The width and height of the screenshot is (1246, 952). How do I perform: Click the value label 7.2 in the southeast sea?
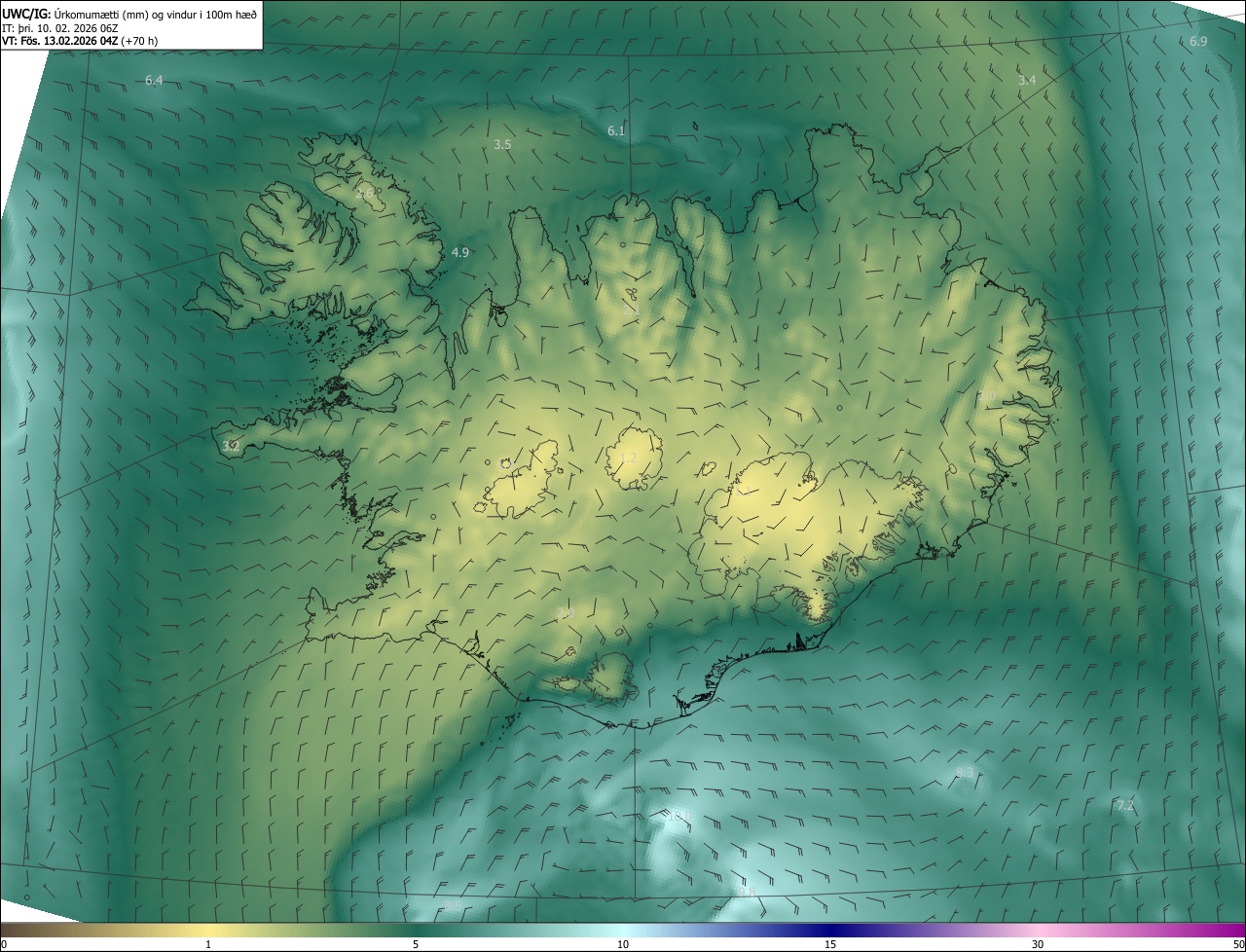1125,805
